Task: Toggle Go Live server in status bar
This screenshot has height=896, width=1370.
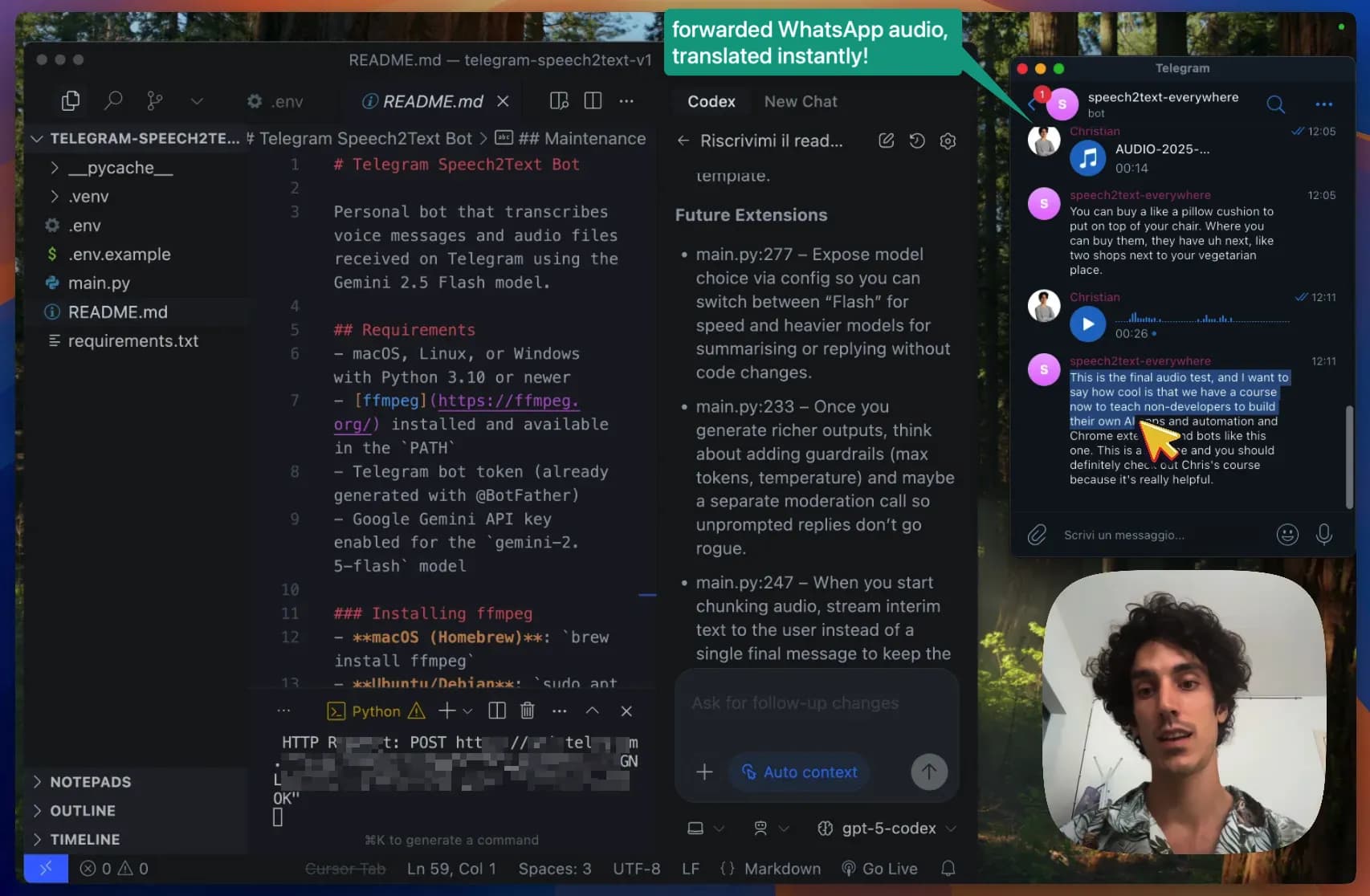Action: 879,869
